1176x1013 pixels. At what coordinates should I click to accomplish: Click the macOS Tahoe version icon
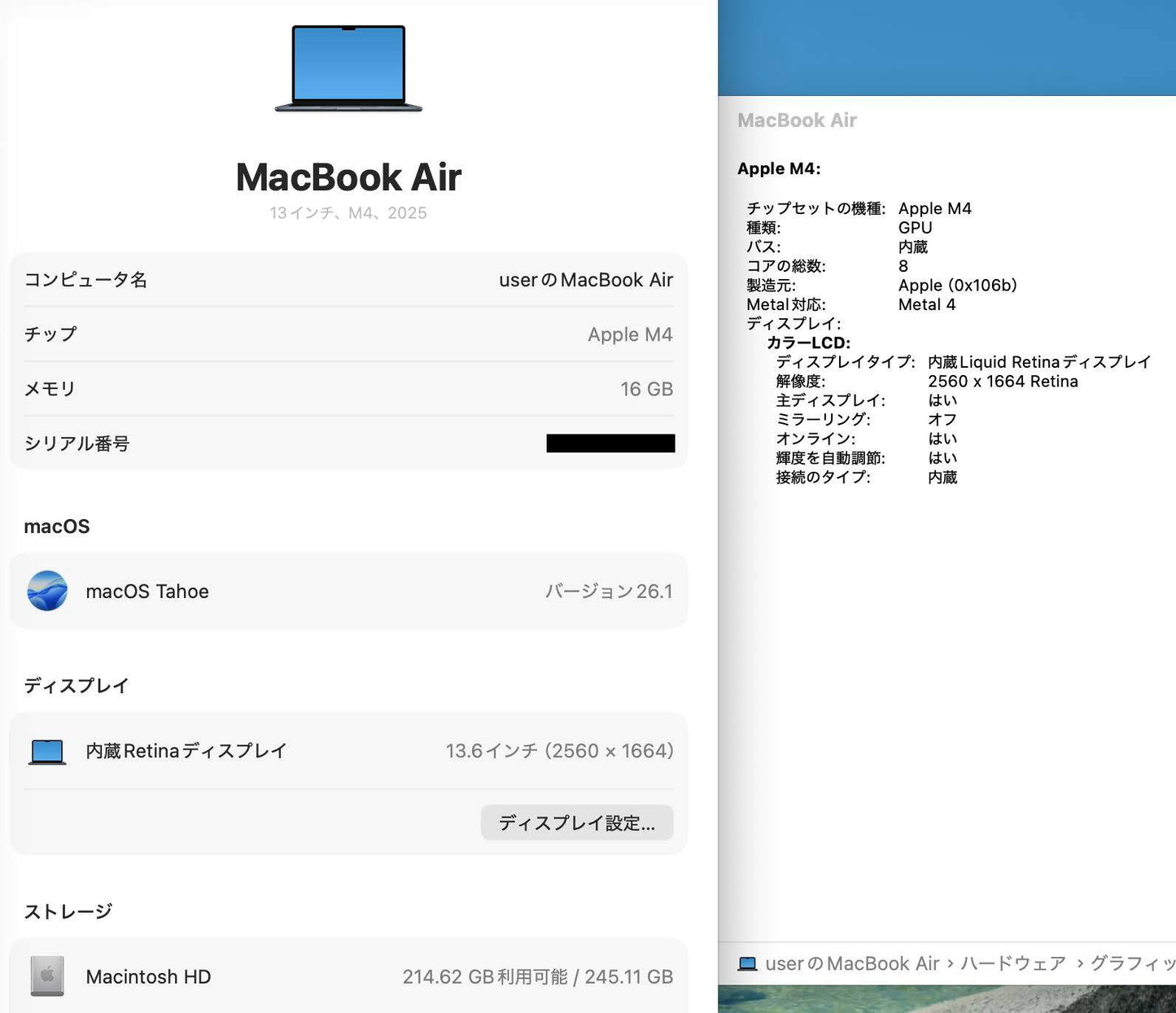(x=46, y=592)
